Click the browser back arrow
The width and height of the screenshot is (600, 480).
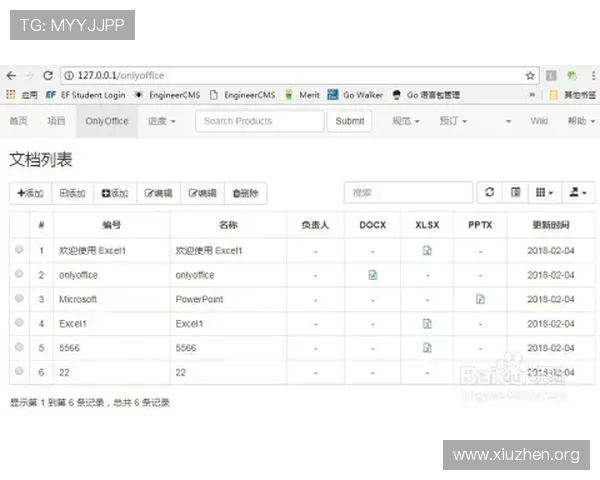tap(11, 75)
